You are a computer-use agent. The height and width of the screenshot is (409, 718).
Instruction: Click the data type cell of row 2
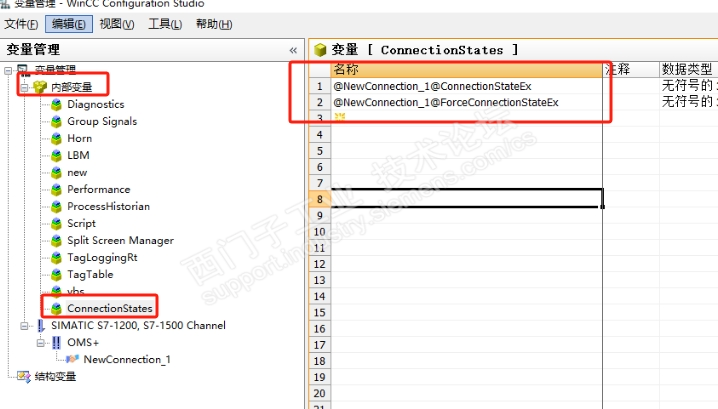689,102
